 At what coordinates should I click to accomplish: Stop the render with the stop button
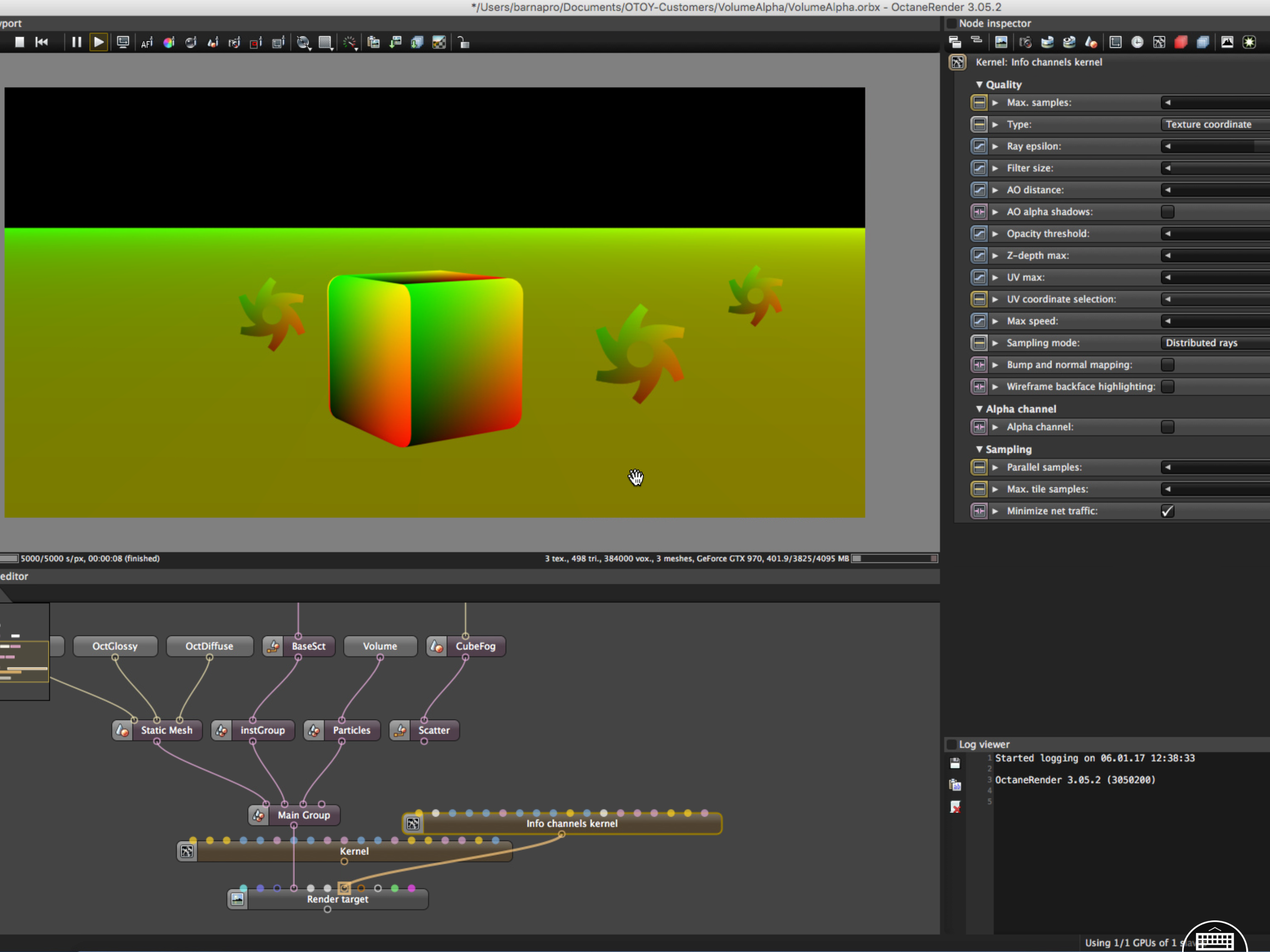click(20, 42)
